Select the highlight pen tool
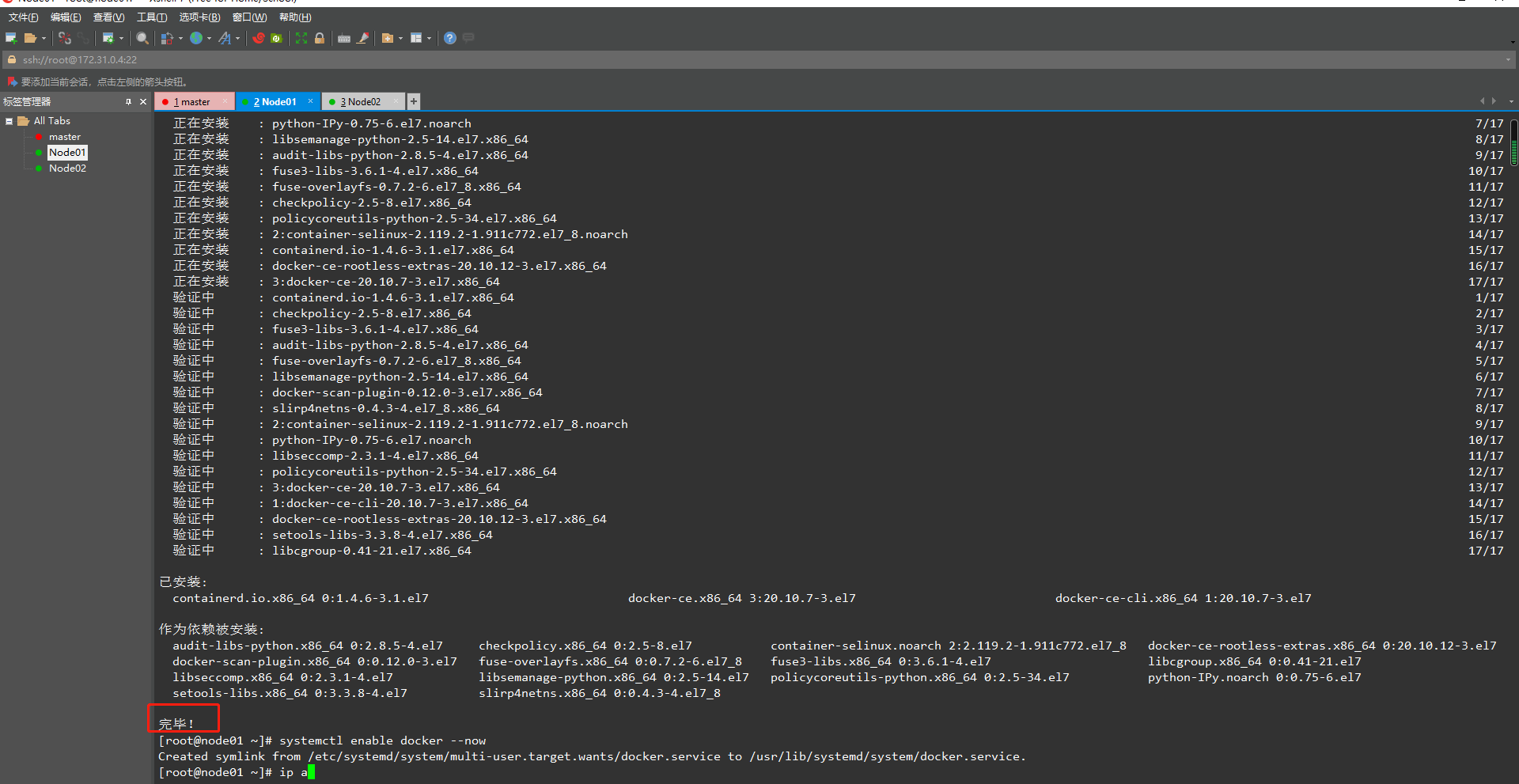Viewport: 1519px width, 784px height. click(361, 37)
